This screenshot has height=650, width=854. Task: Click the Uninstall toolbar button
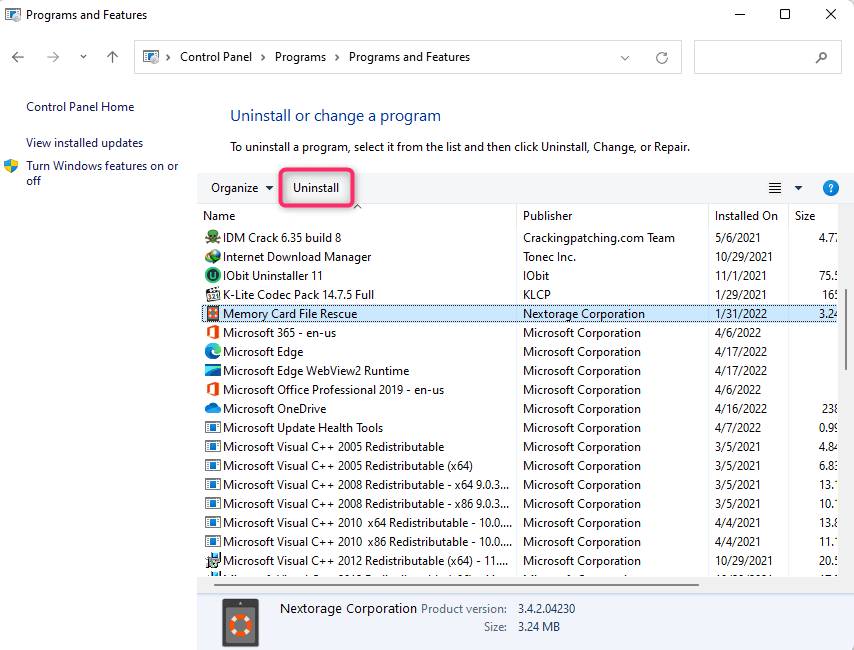coord(316,188)
